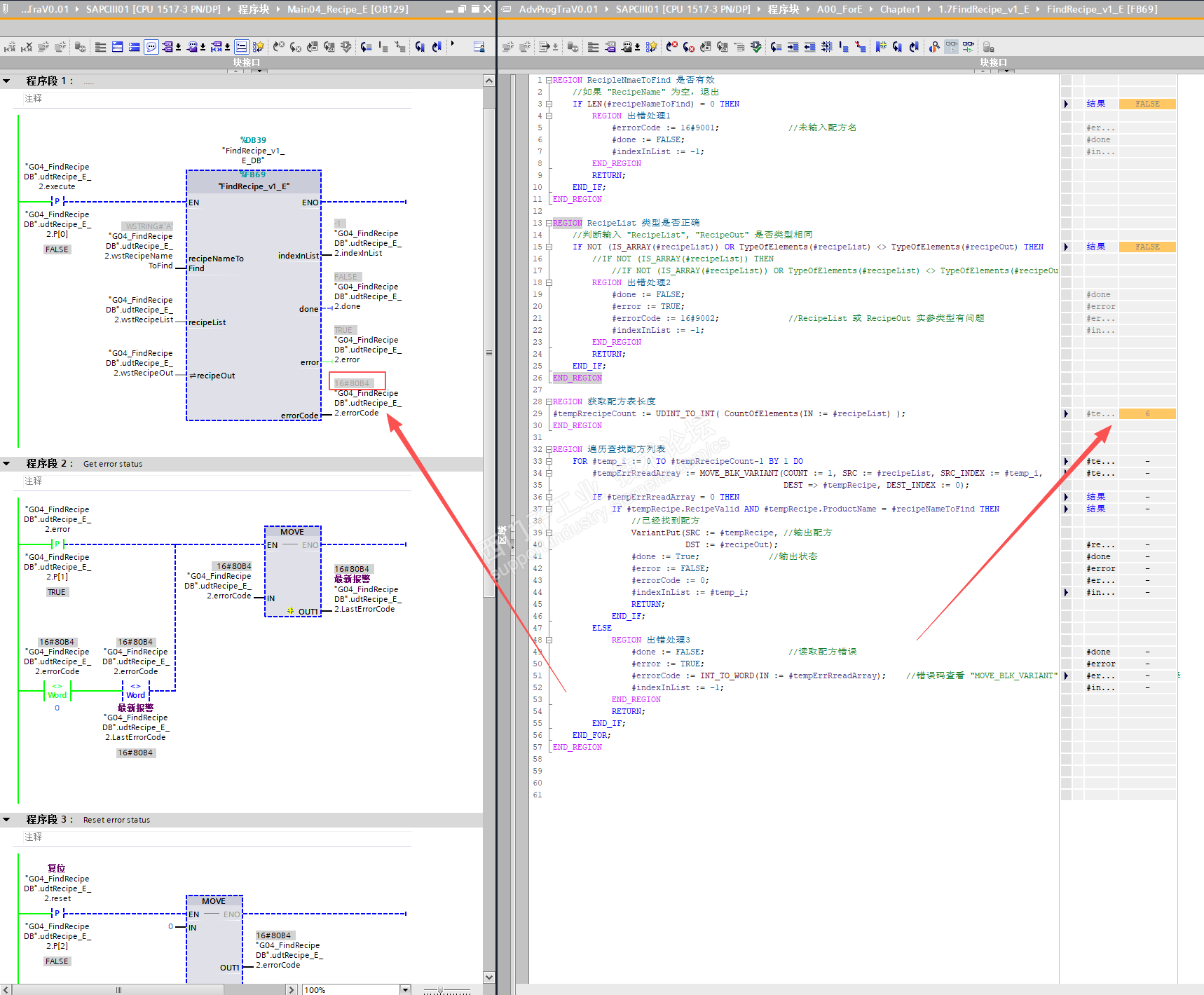Click the LAD editor vertical scroll-down arrow
Image resolution: width=1204 pixels, height=995 pixels.
click(x=489, y=977)
